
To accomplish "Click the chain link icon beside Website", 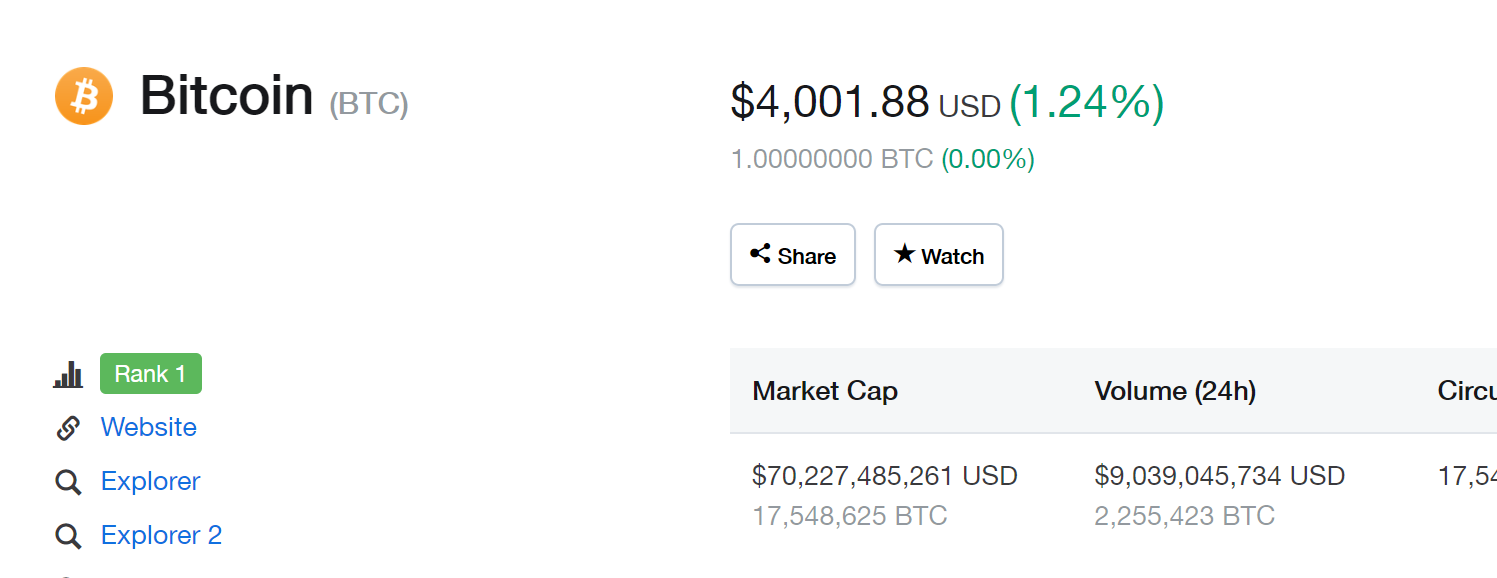I will (68, 428).
